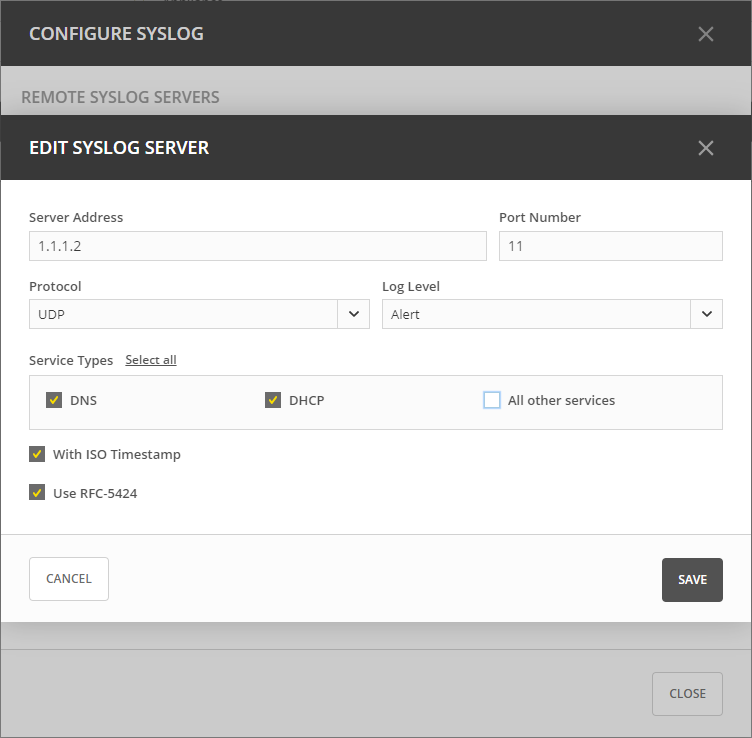Screen dimensions: 752x738
Task: Uncheck the DHCP service checkbox
Action: [273, 400]
